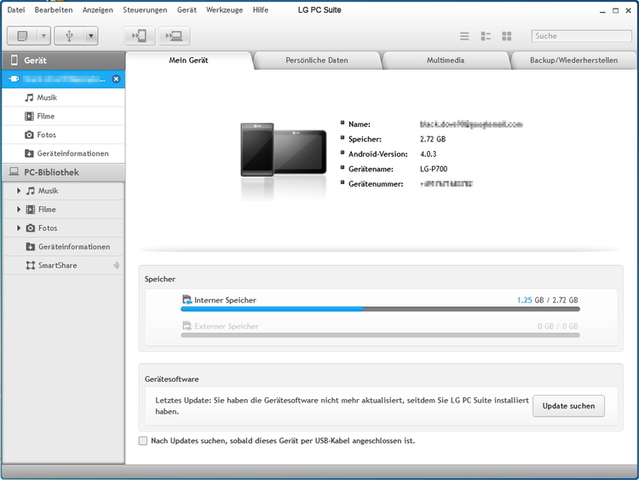Click the Gerät section header
The image size is (639, 480).
[64, 60]
